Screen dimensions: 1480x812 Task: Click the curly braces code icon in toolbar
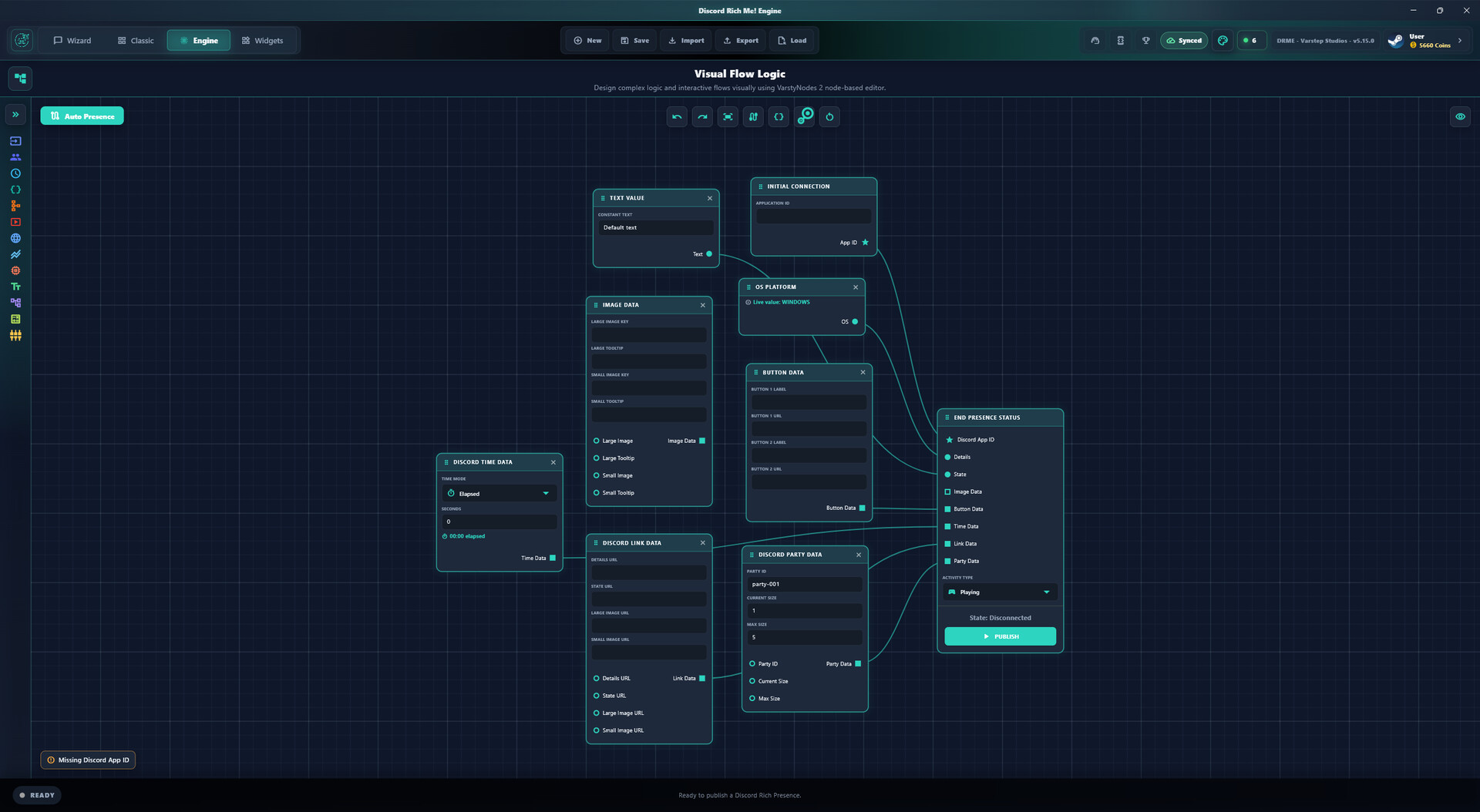click(x=779, y=117)
